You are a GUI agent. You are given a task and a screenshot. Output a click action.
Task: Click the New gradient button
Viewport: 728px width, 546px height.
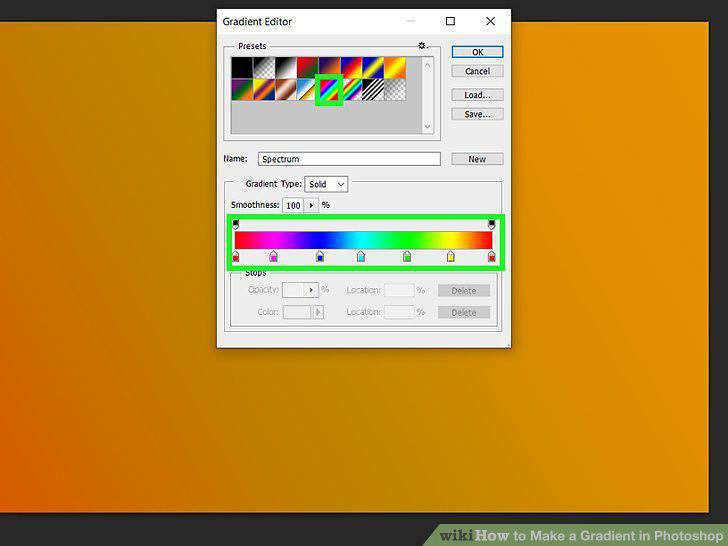point(477,159)
